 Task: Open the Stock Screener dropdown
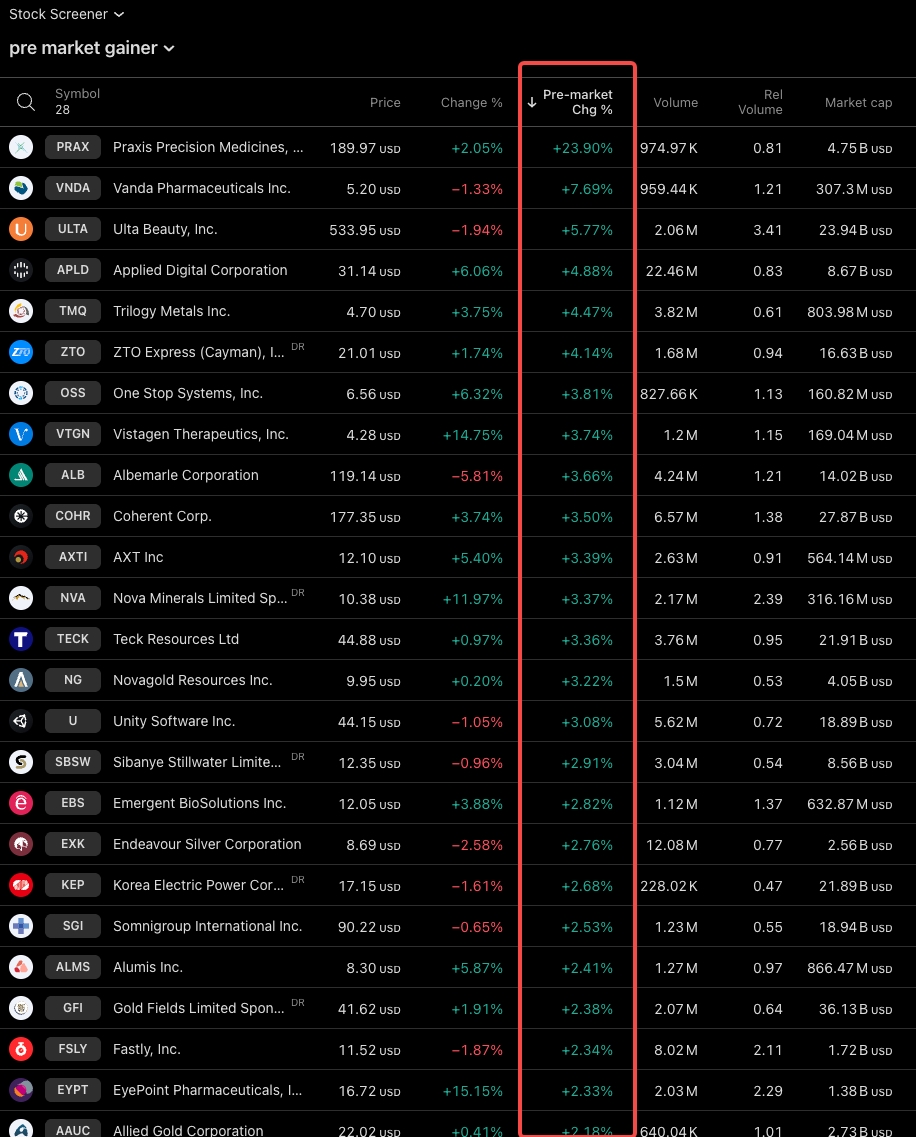point(67,14)
